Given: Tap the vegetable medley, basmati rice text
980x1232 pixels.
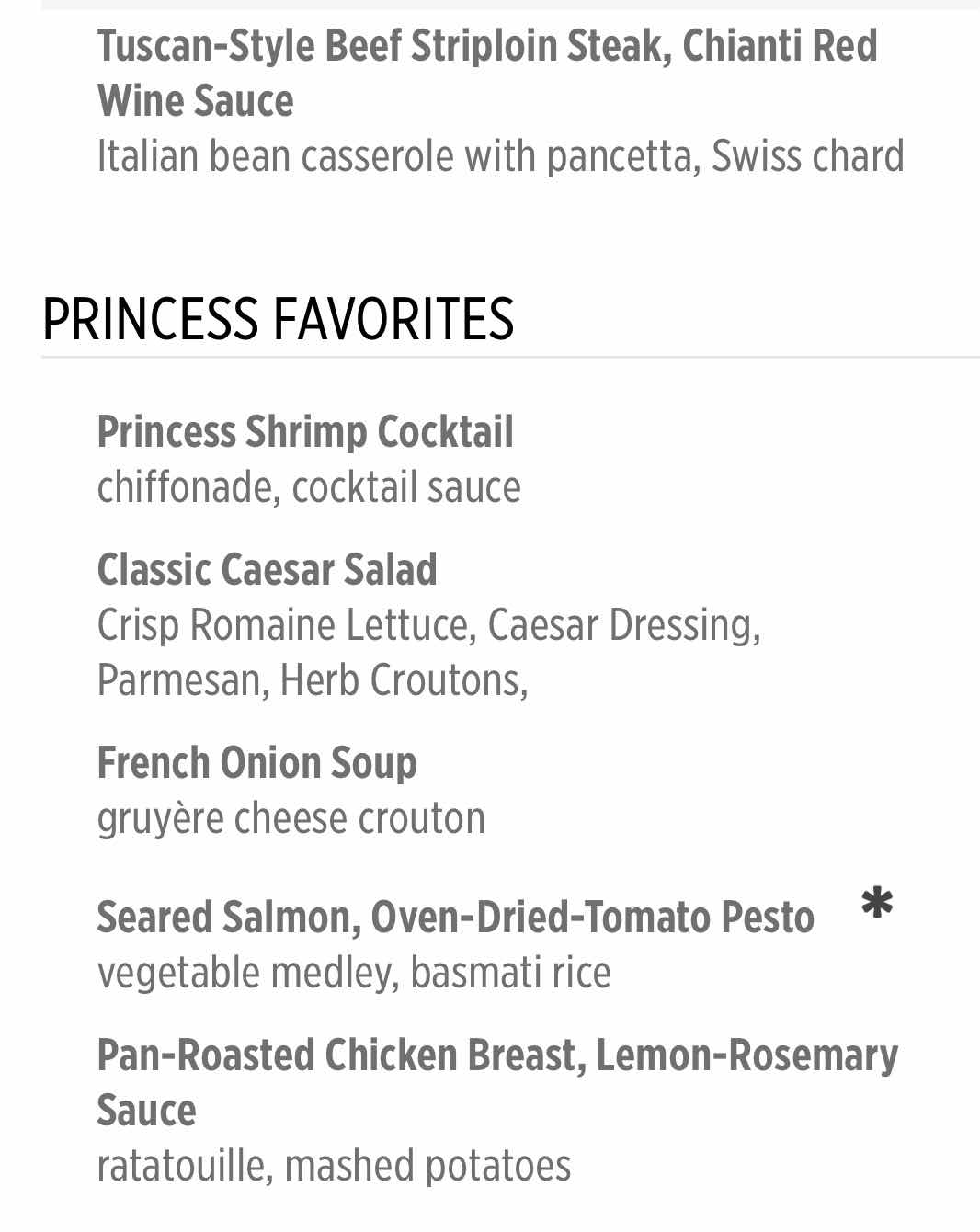Looking at the screenshot, I should point(354,973).
